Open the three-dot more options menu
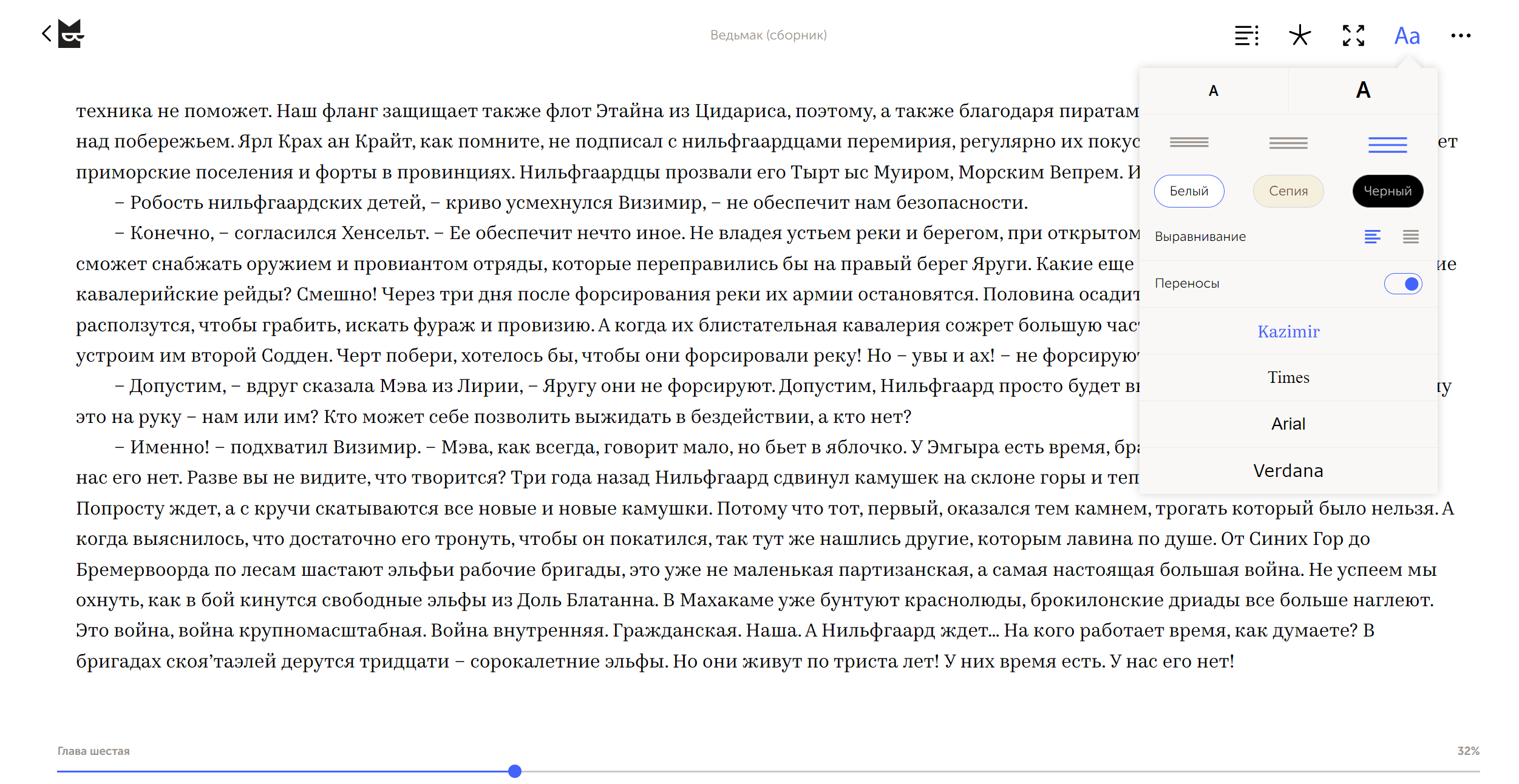The width and height of the screenshot is (1519, 784). (x=1460, y=36)
